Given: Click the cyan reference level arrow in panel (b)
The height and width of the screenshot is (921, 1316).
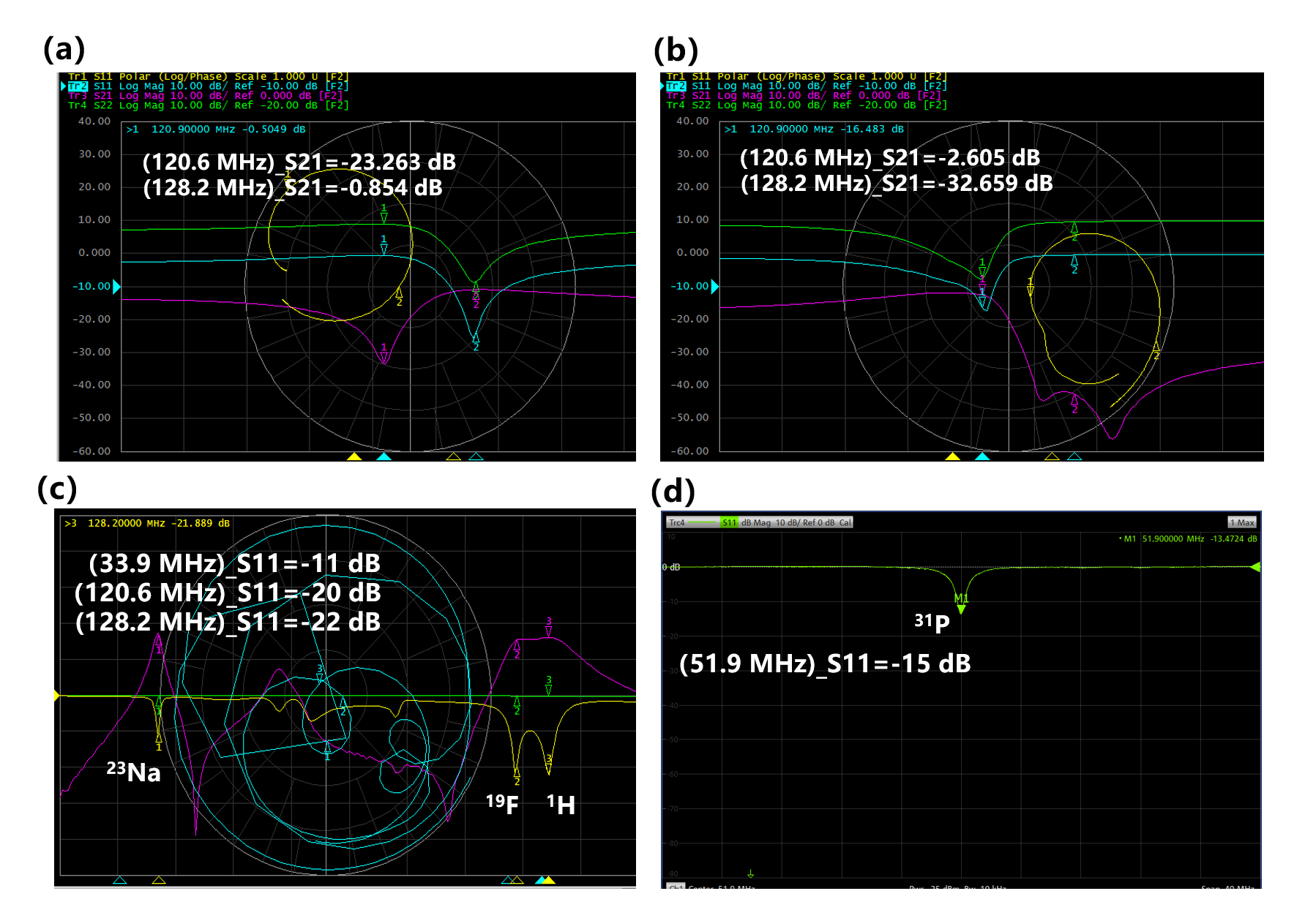Looking at the screenshot, I should (x=715, y=287).
